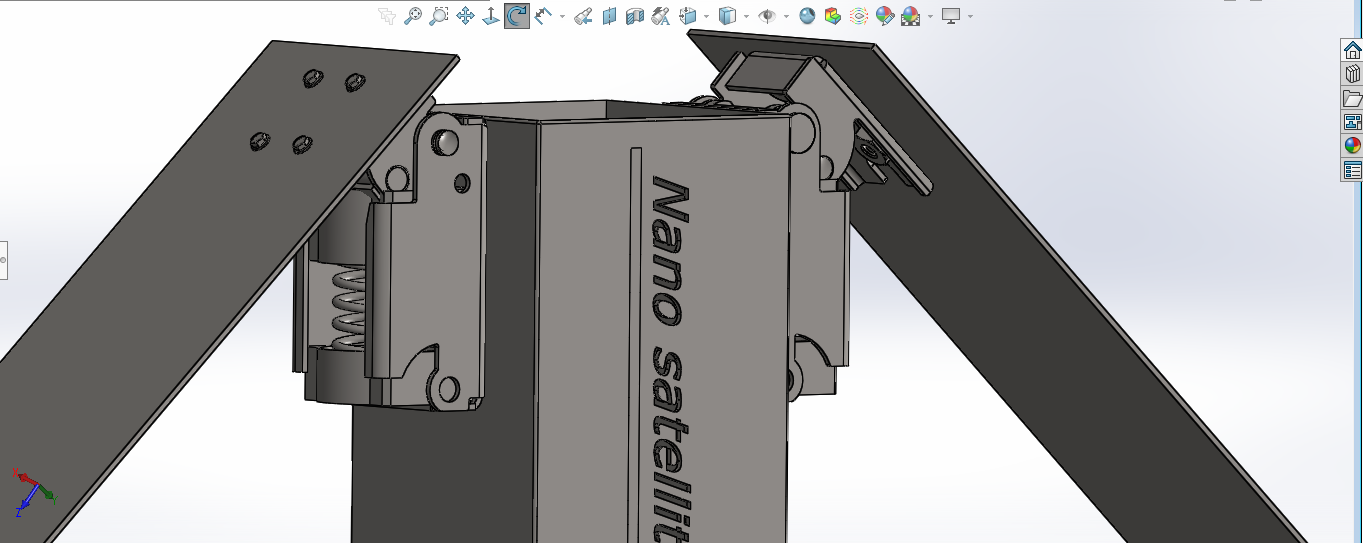Click the greyed-out selection filter icon

coord(387,16)
